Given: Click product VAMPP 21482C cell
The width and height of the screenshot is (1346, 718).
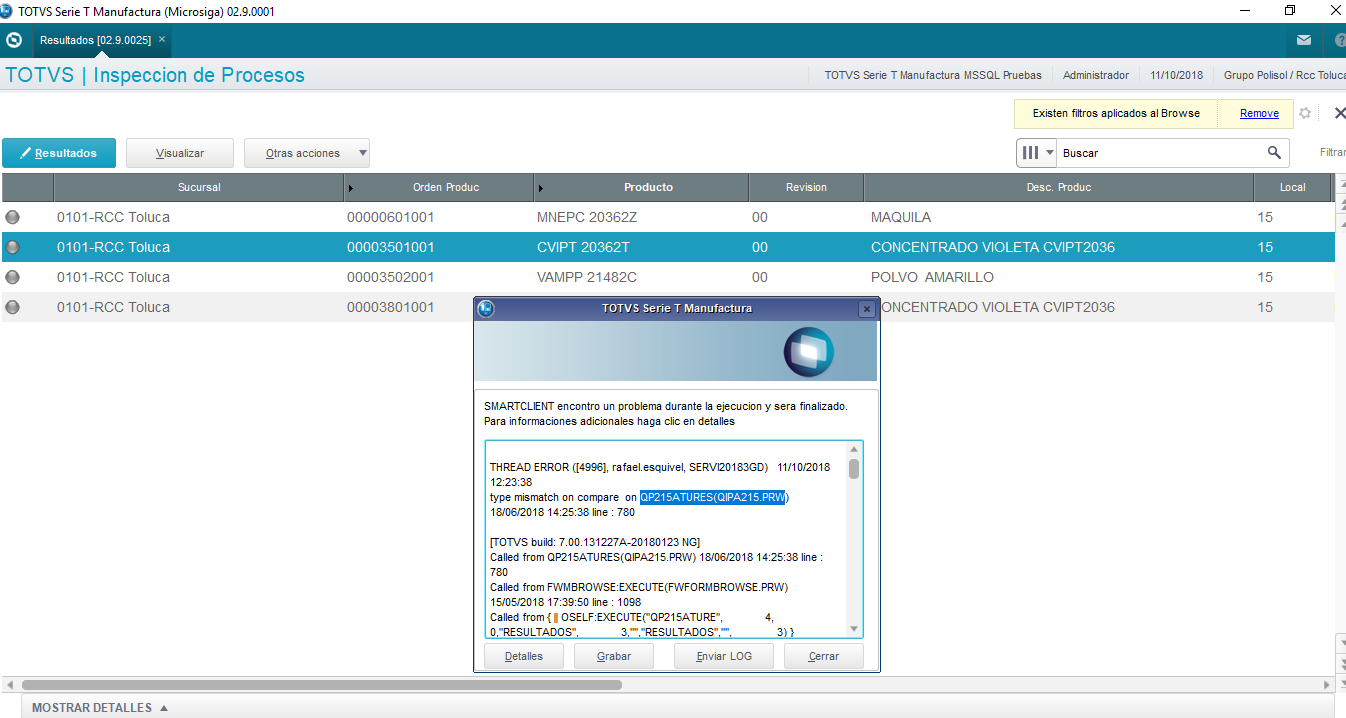Looking at the screenshot, I should (587, 277).
